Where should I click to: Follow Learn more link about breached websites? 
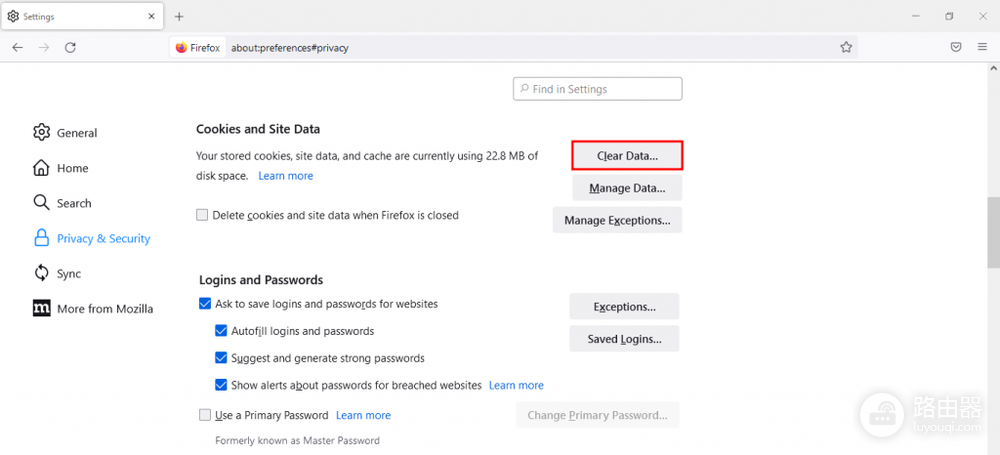point(516,385)
